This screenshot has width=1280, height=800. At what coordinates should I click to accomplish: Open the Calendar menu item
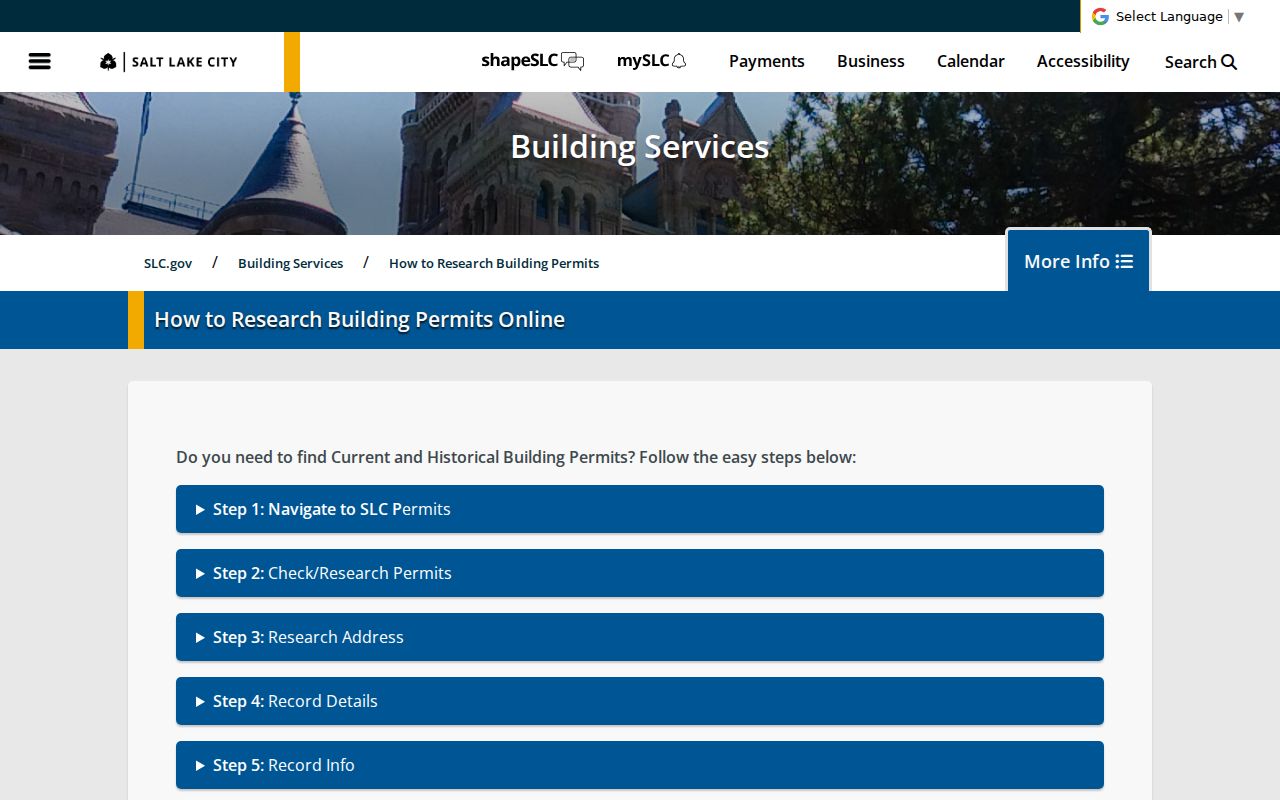click(x=970, y=61)
